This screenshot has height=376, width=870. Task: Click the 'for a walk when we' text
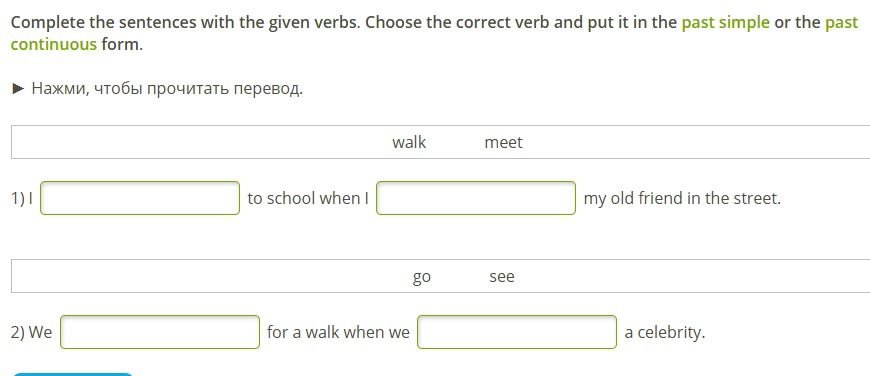(338, 332)
